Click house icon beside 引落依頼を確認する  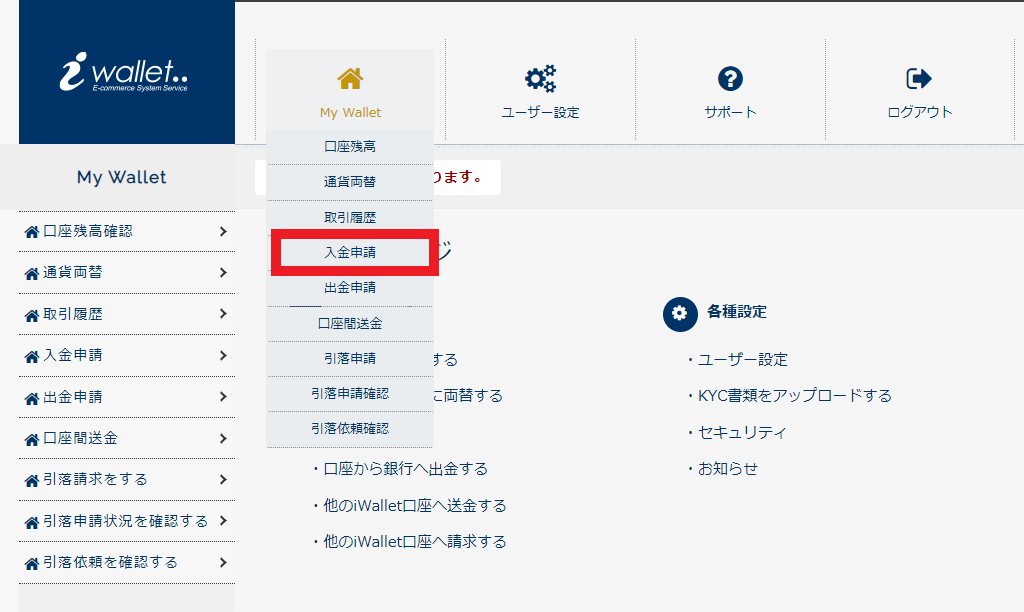click(31, 564)
